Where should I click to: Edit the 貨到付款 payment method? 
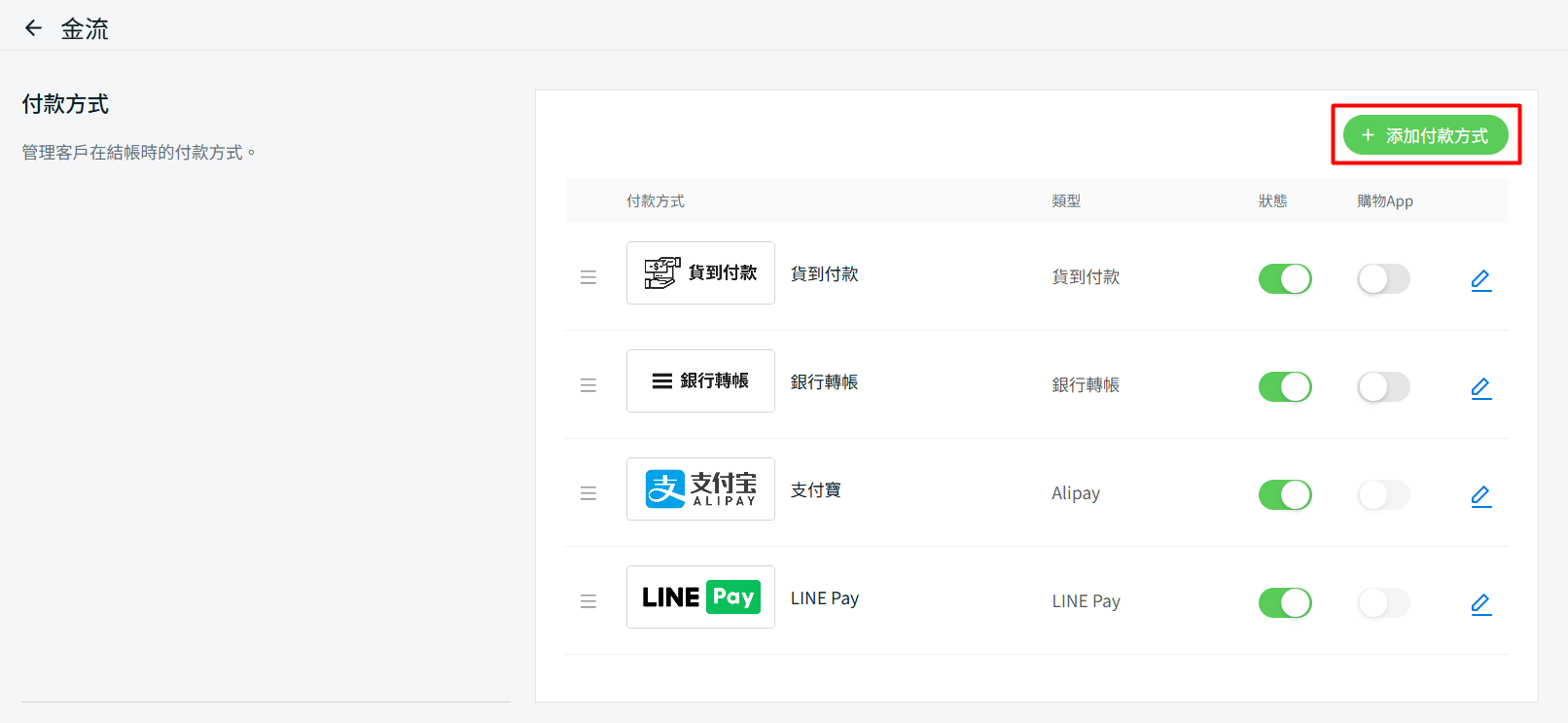click(1480, 280)
